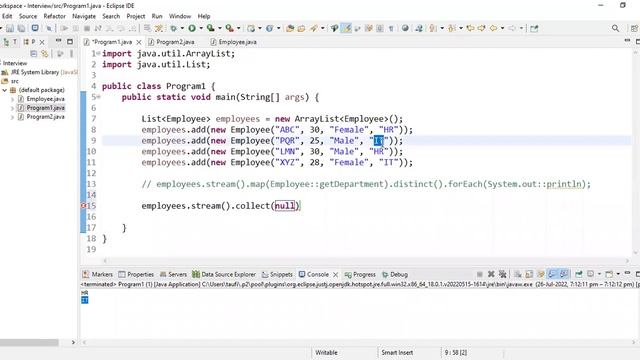Image resolution: width=640 pixels, height=360 pixels.
Task: Click the Terminate square icon in Console toolbar
Action: 480,274
